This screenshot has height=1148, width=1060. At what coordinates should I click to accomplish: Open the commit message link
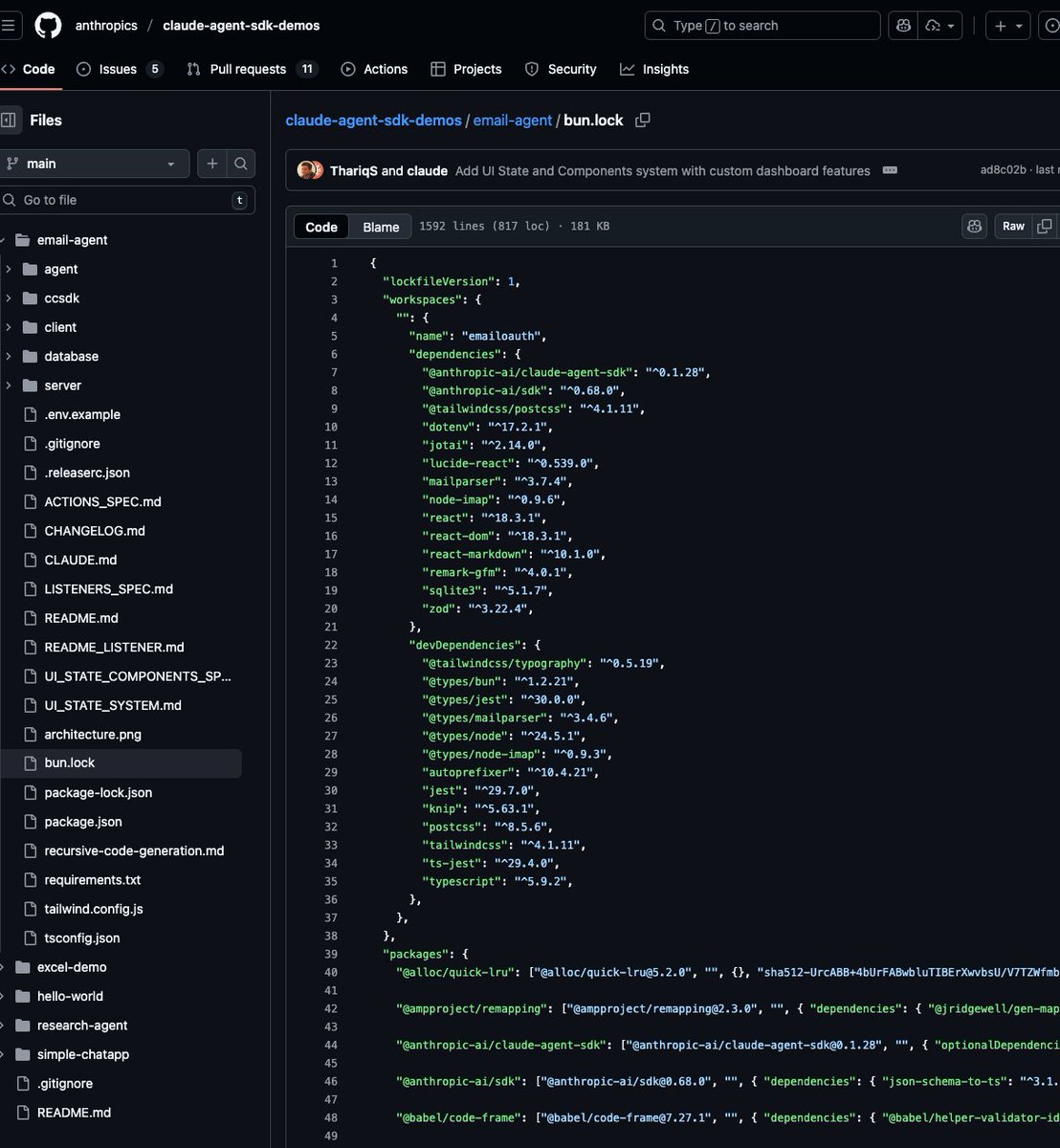point(662,171)
